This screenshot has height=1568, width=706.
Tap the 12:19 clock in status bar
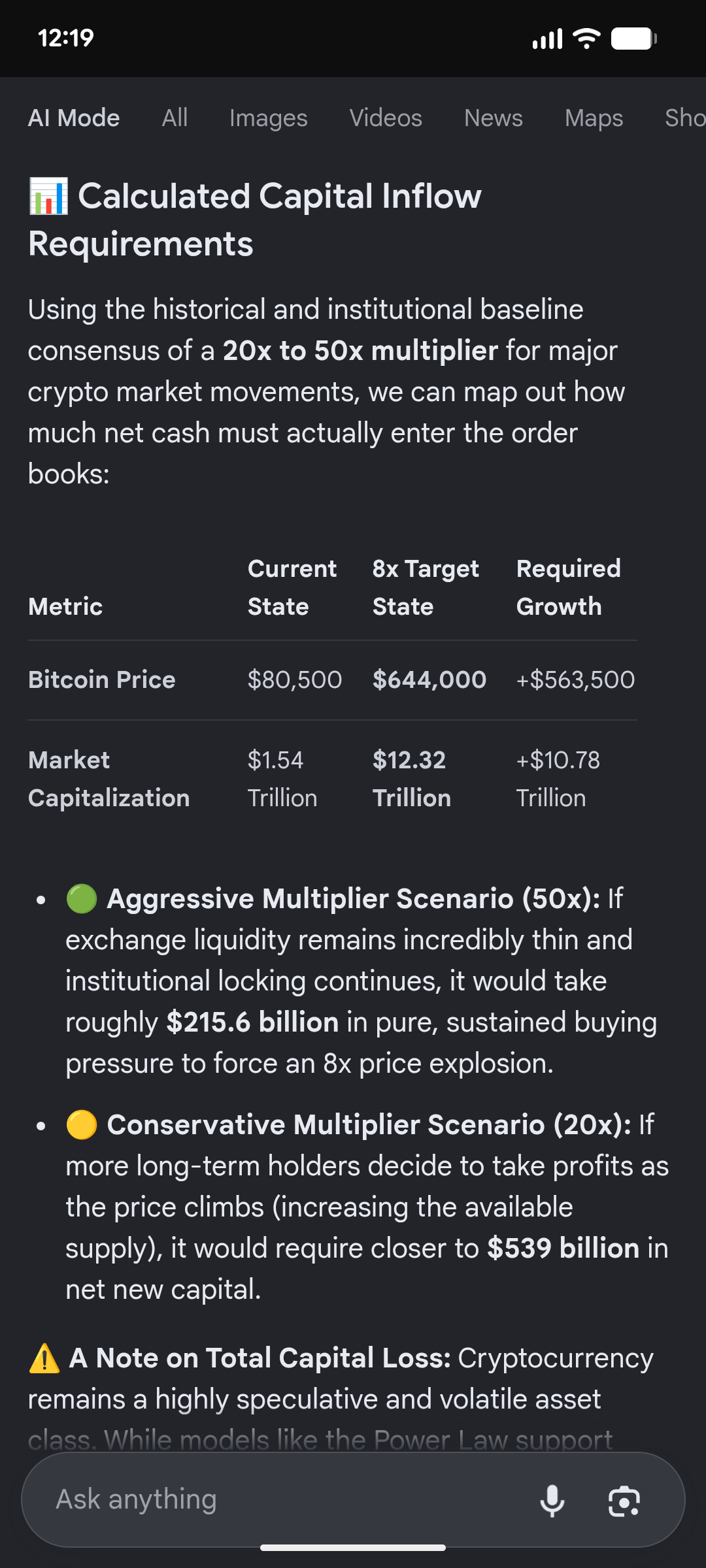pos(66,38)
